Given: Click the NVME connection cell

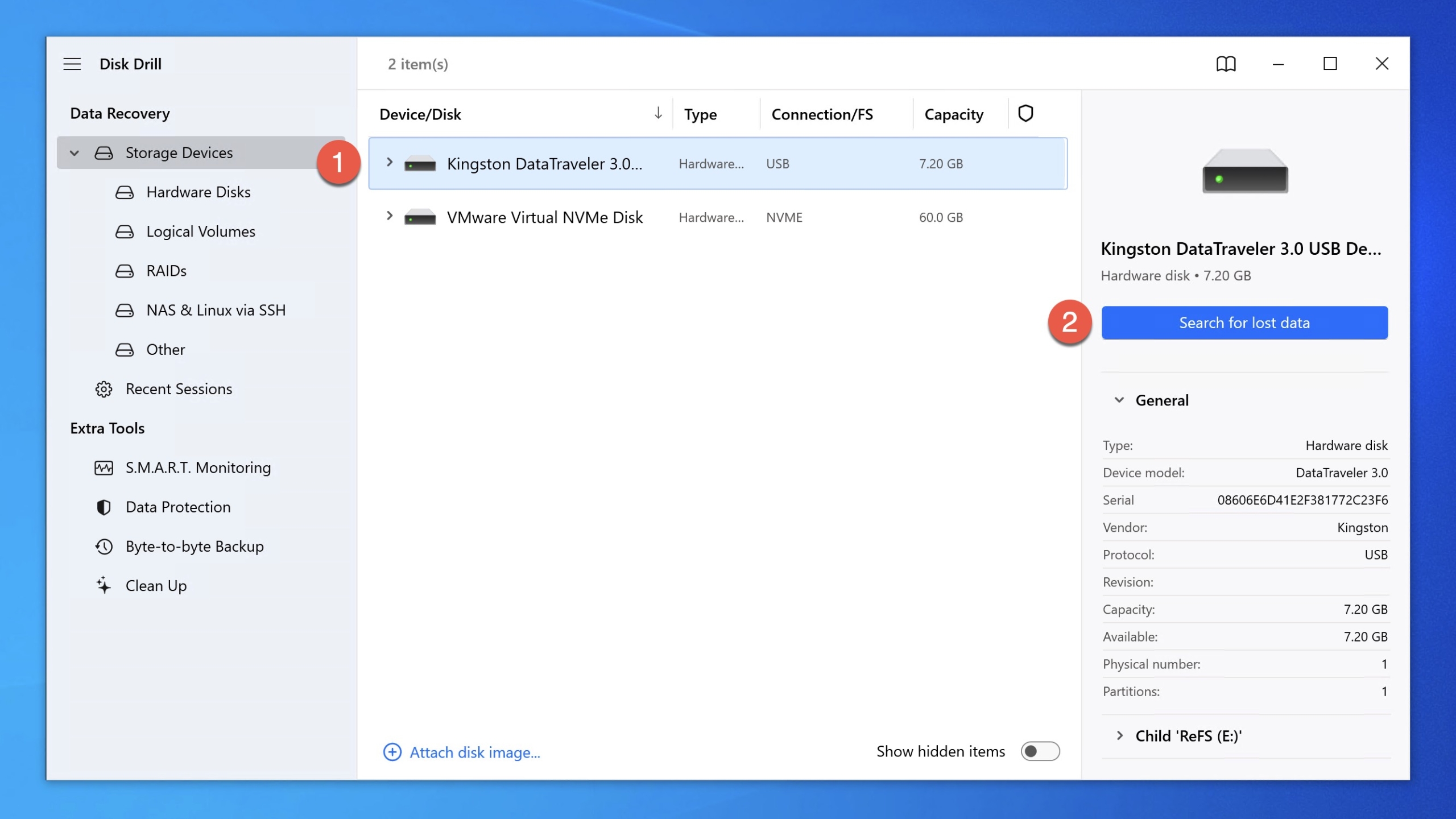Looking at the screenshot, I should (784, 217).
